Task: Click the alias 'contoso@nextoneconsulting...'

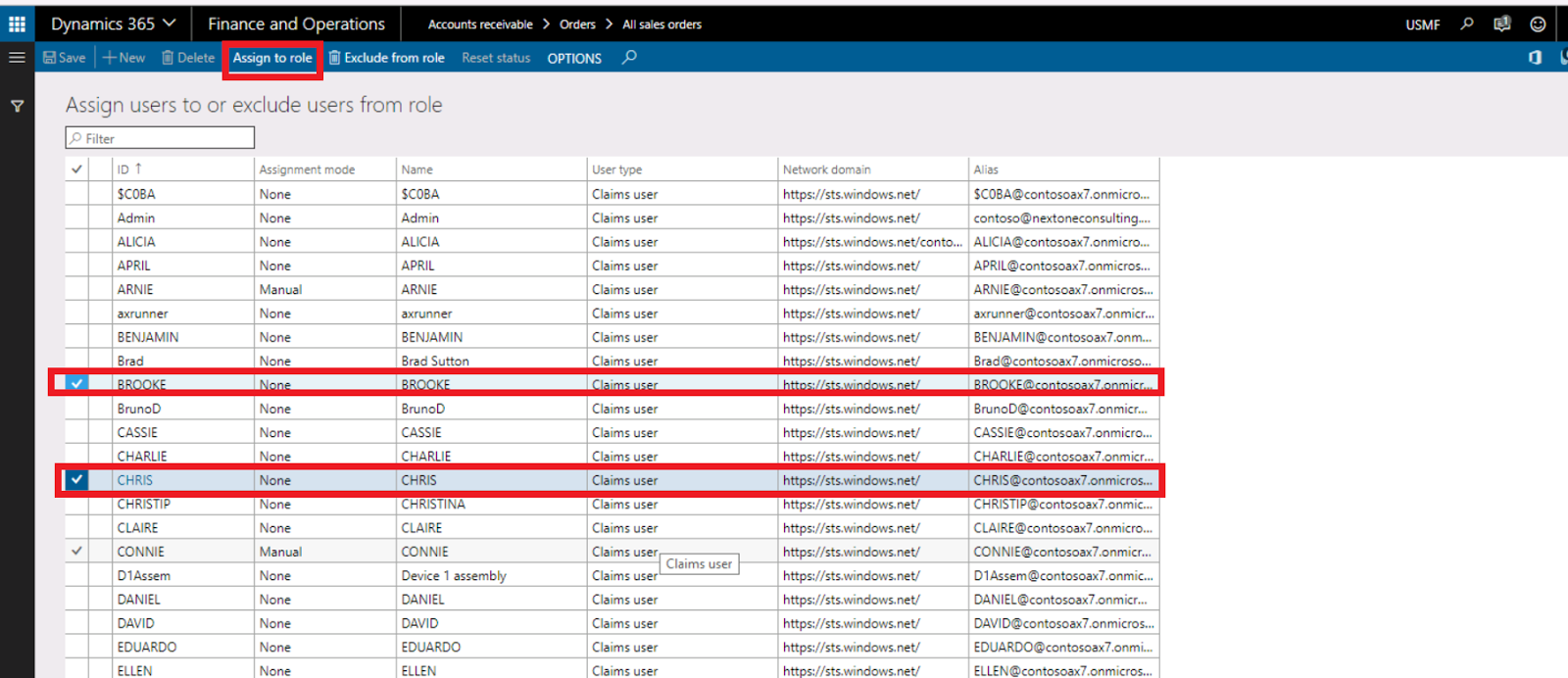Action: click(x=1062, y=218)
